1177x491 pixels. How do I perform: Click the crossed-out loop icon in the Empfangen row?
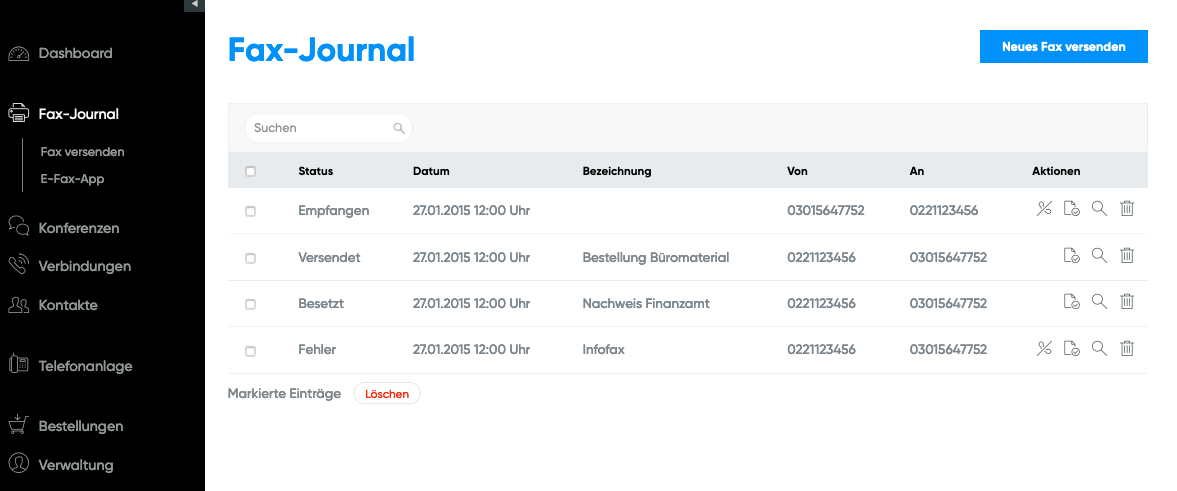pos(1044,209)
